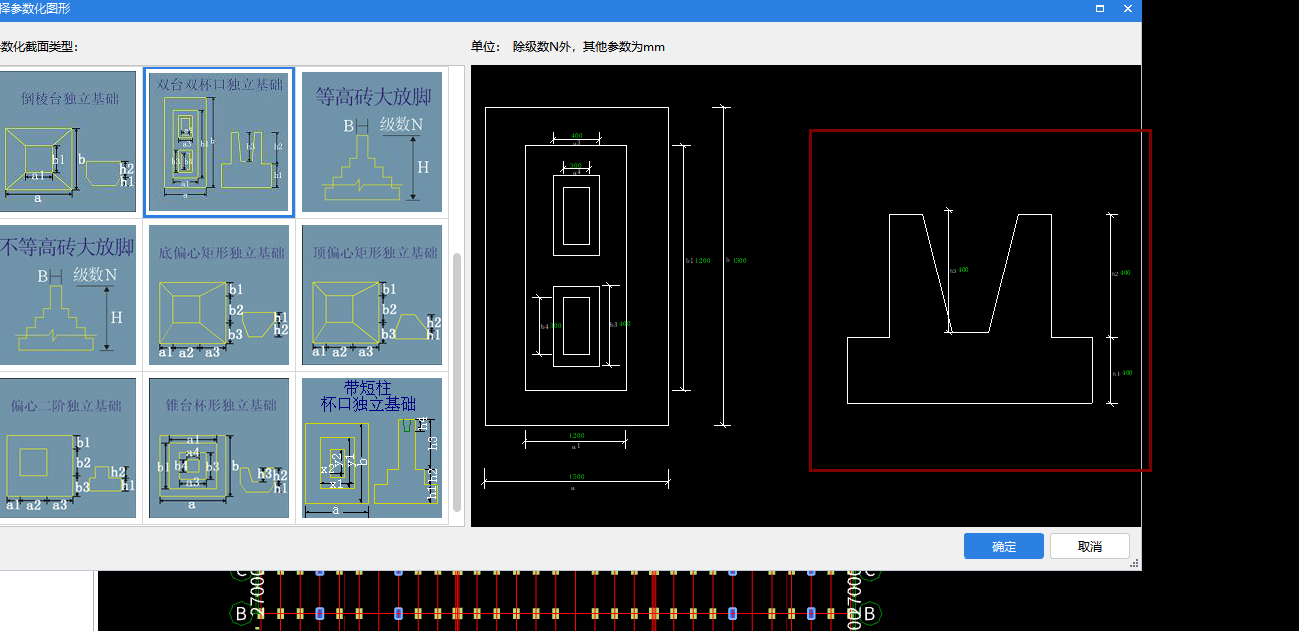1299x631 pixels.
Task: Edit the b1 value 1200 in preview
Action: [703, 260]
